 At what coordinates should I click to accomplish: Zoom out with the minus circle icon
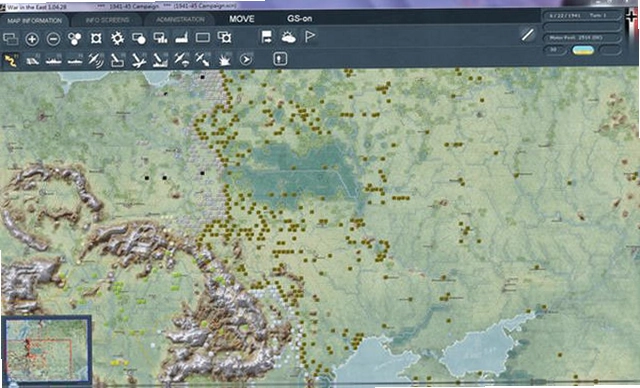[x=53, y=39]
